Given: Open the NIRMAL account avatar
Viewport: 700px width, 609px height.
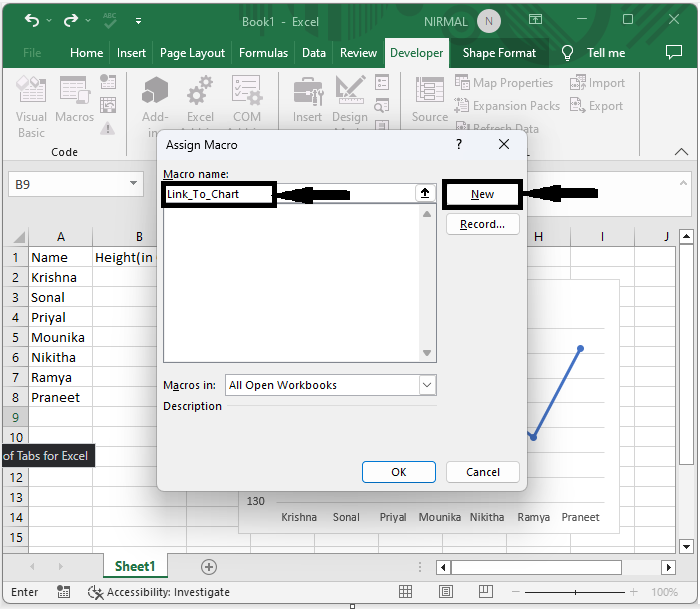Looking at the screenshot, I should [489, 21].
